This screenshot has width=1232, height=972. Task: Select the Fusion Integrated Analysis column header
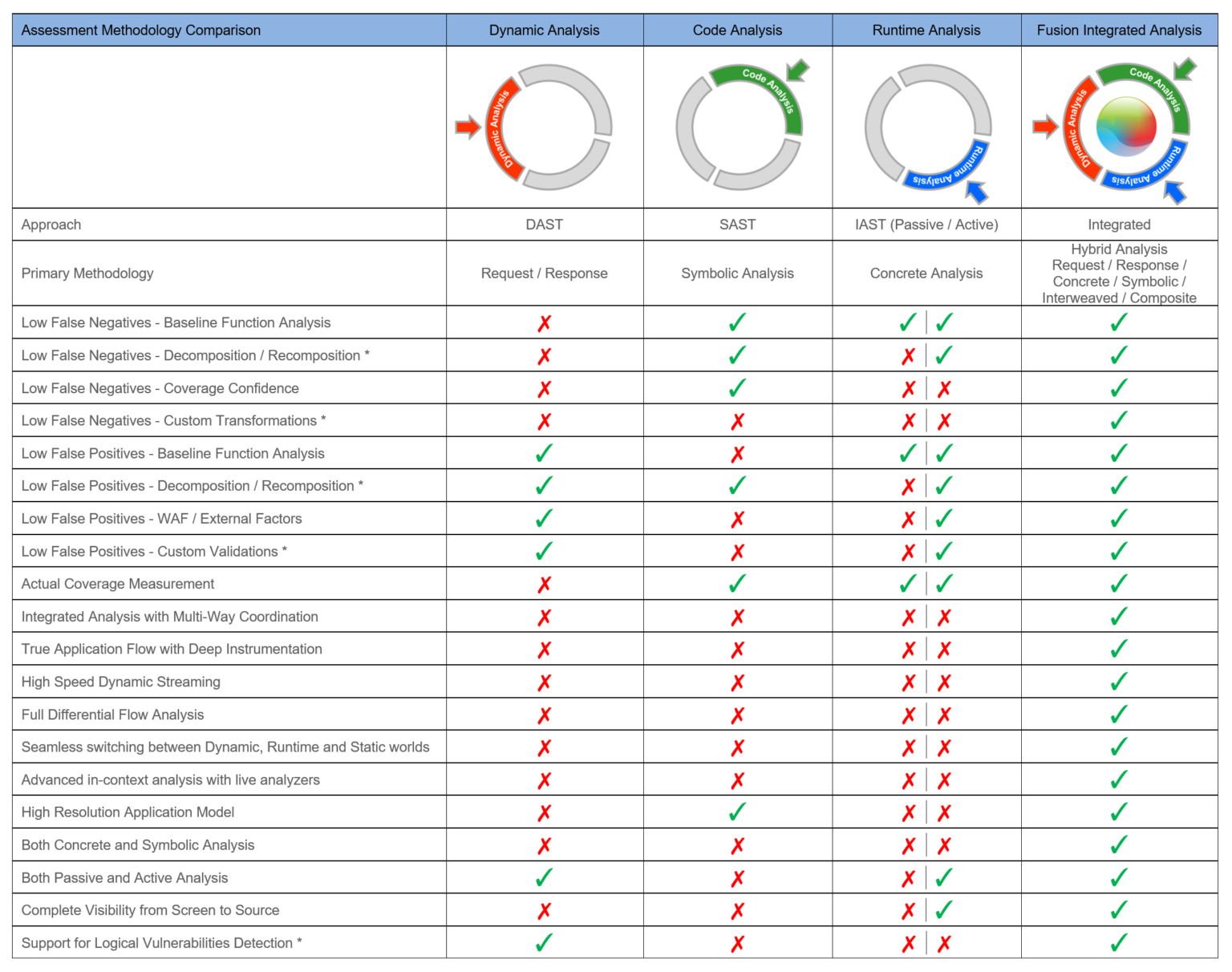(x=1119, y=30)
